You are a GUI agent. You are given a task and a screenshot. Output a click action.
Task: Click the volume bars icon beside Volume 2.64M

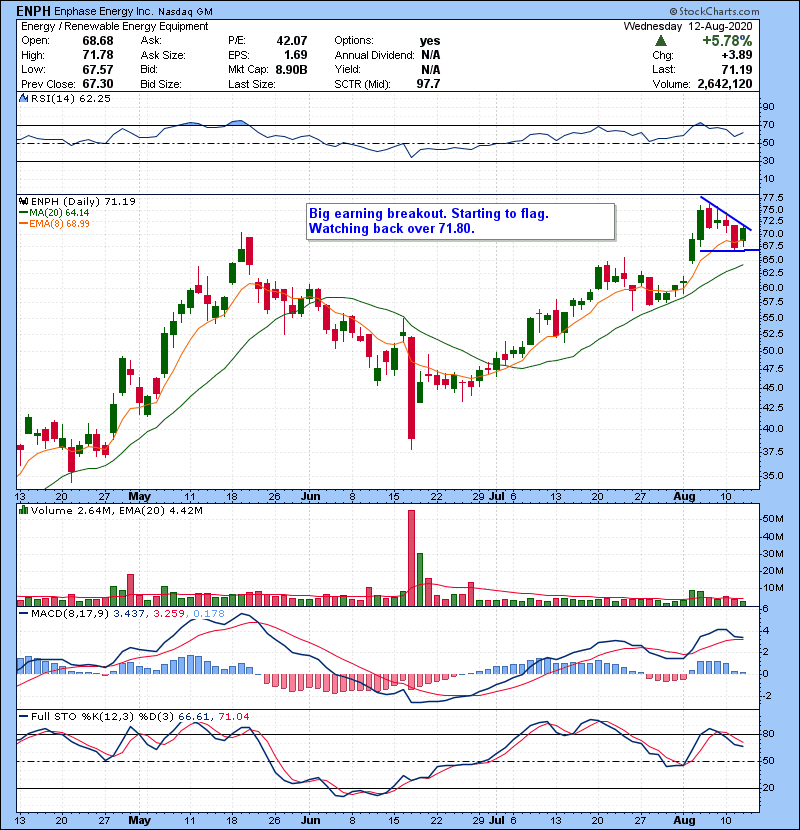(23, 510)
